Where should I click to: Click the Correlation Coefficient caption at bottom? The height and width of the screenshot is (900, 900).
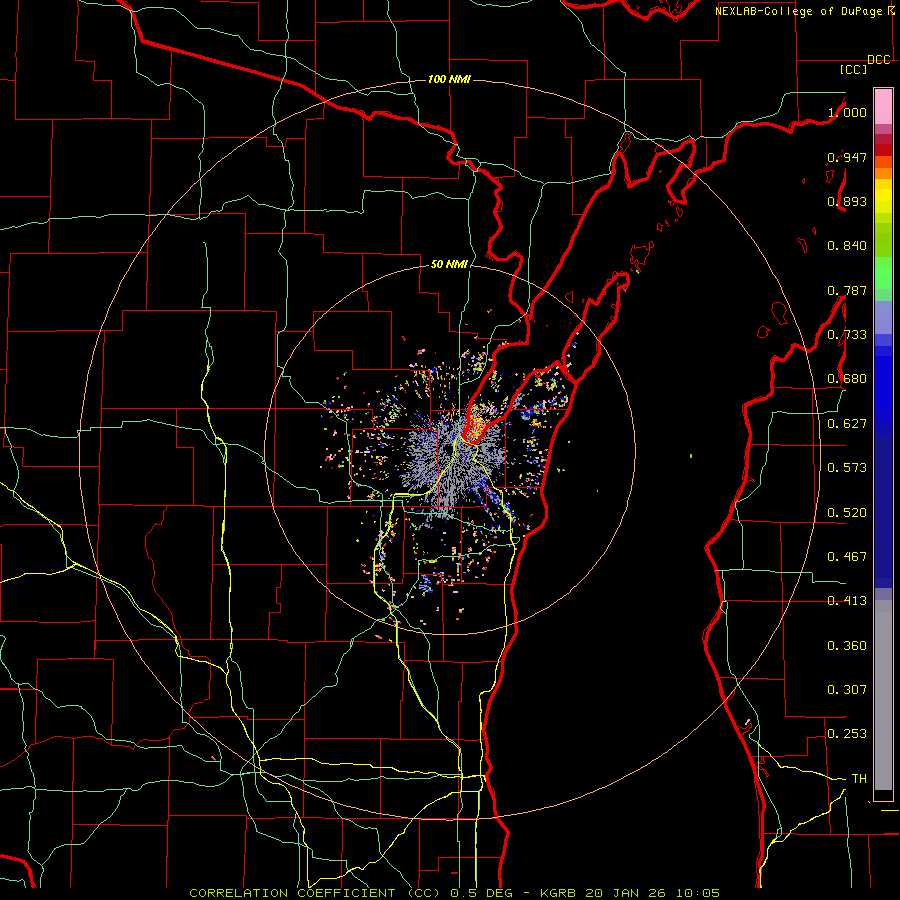(x=454, y=893)
